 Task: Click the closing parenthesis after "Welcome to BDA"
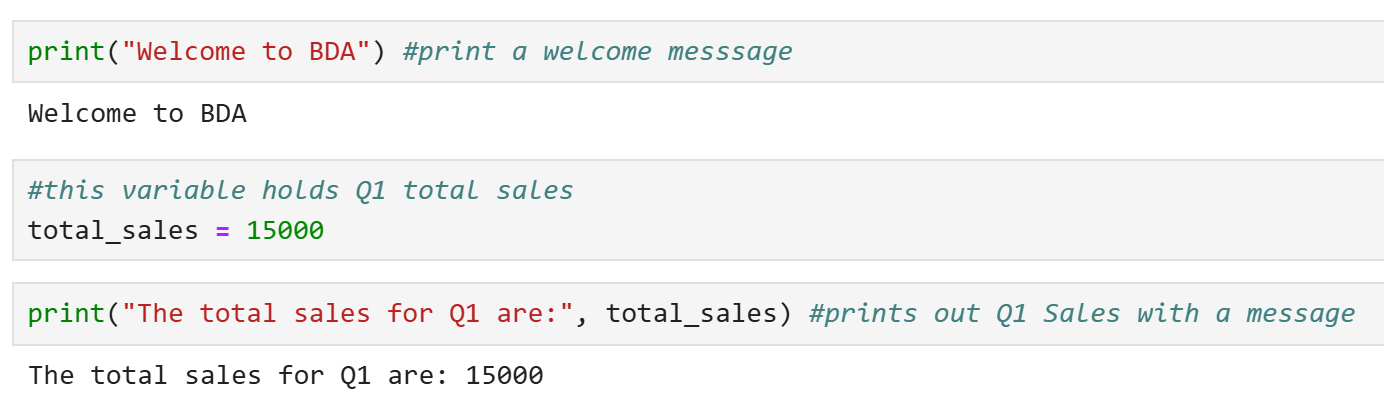379,52
